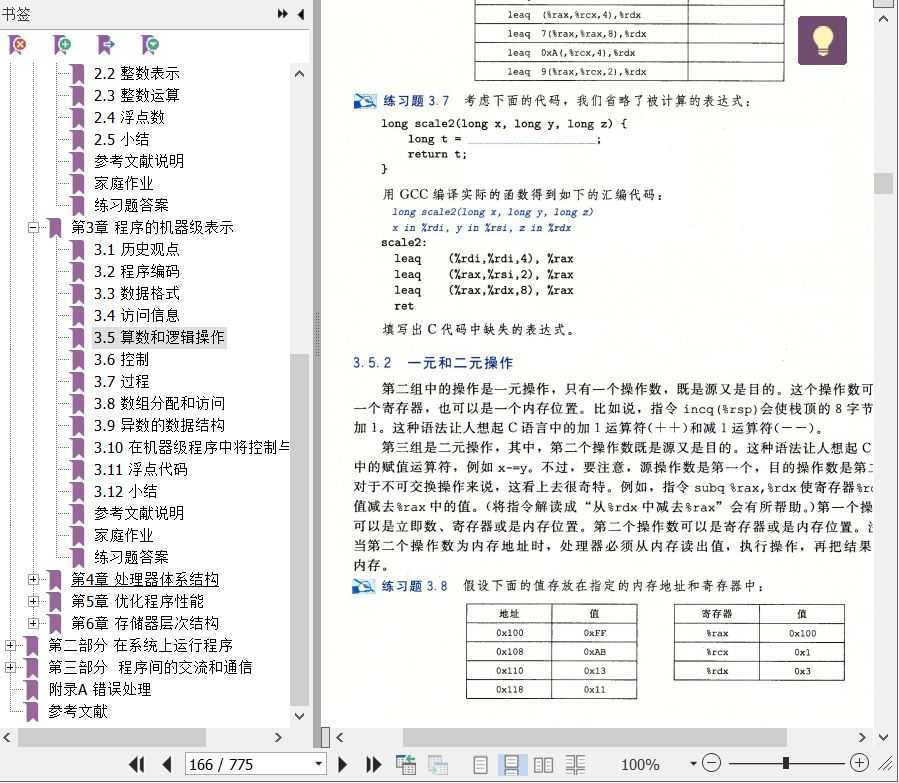Expand 第三部分 程序间的交流和通信 node
The image size is (899, 783).
(10, 667)
